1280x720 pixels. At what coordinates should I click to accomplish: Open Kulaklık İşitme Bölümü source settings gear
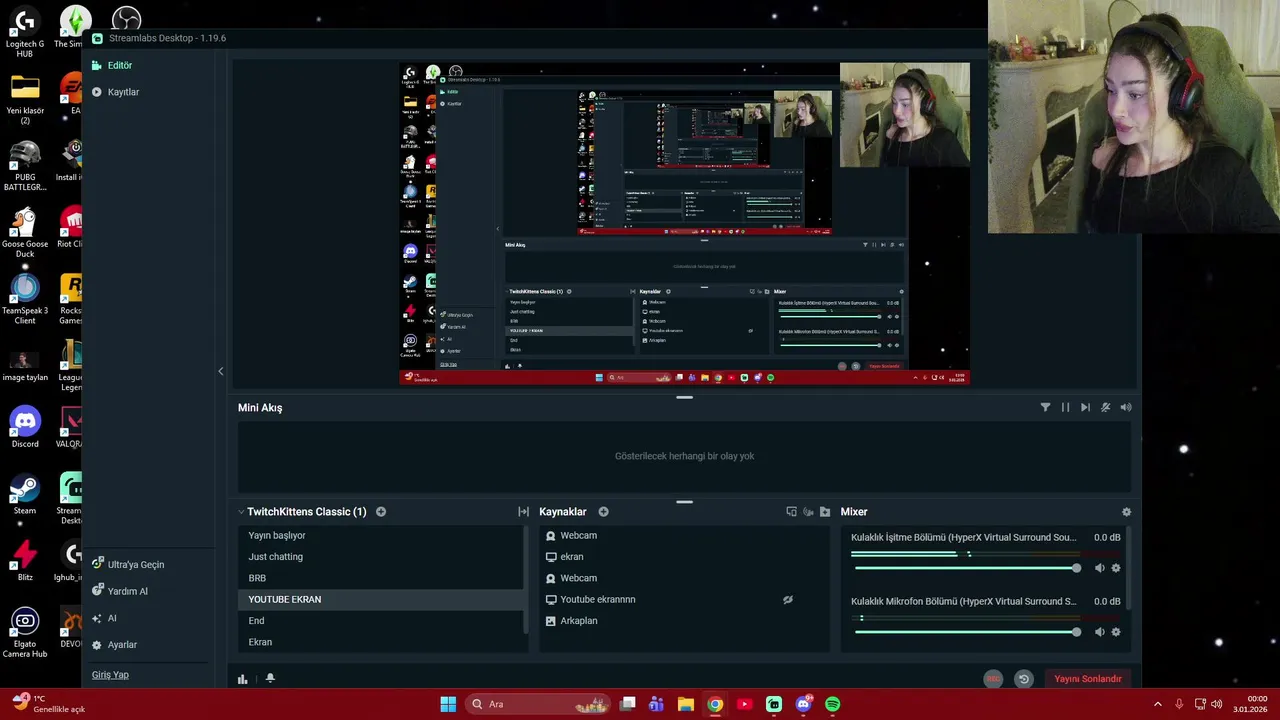tap(1116, 568)
